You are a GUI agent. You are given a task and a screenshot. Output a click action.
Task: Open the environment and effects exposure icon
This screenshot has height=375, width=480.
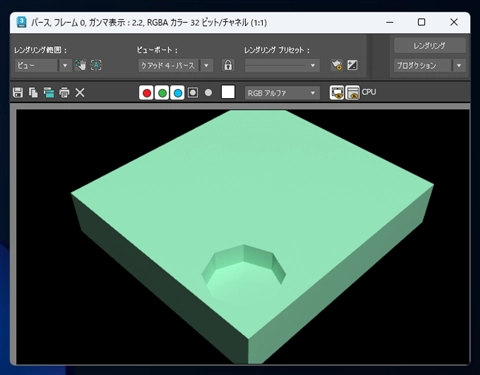[x=352, y=65]
